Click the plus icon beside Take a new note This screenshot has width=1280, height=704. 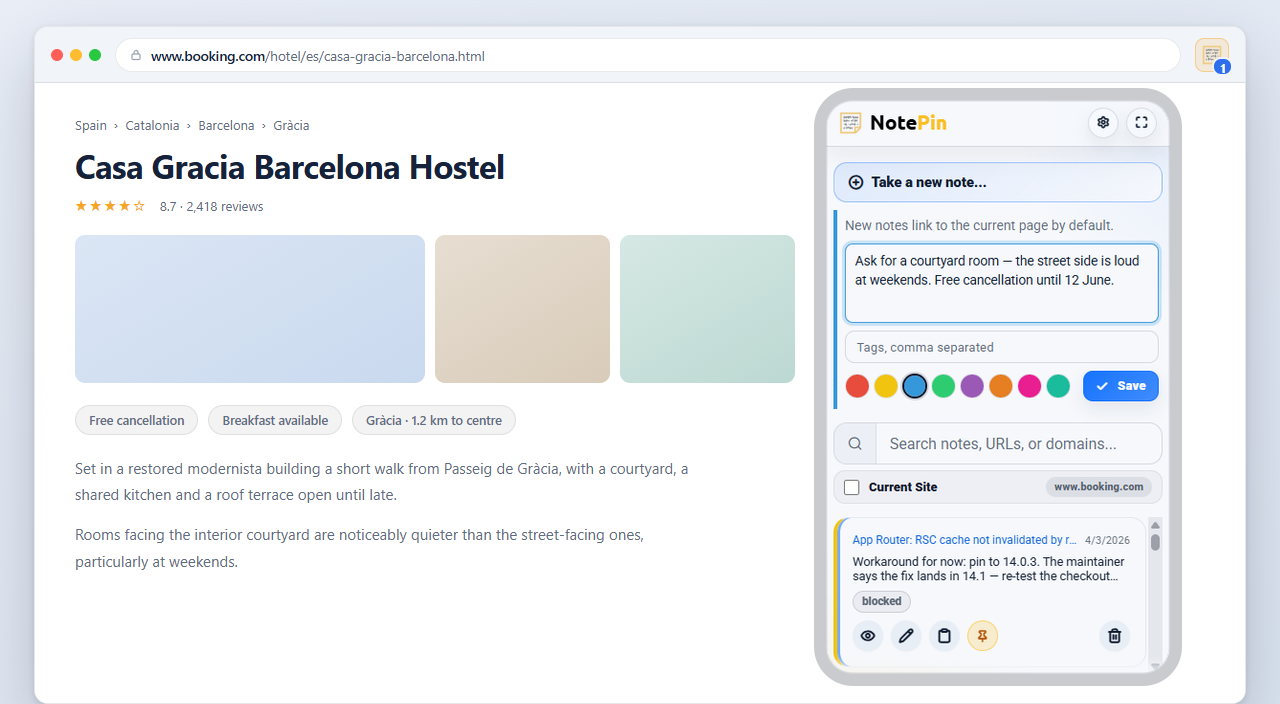[x=856, y=182]
